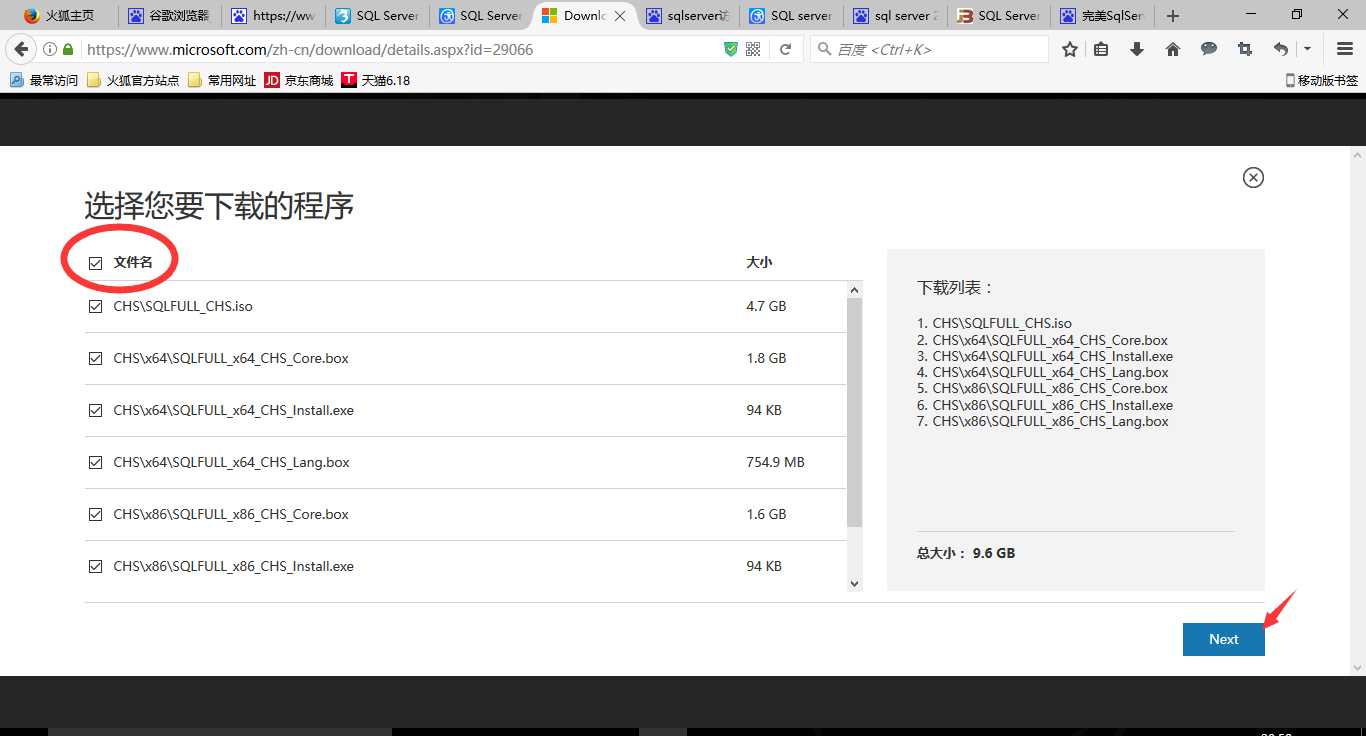This screenshot has width=1366, height=736.
Task: Open dropdown arrow beside the undo icon
Action: click(x=1307, y=49)
